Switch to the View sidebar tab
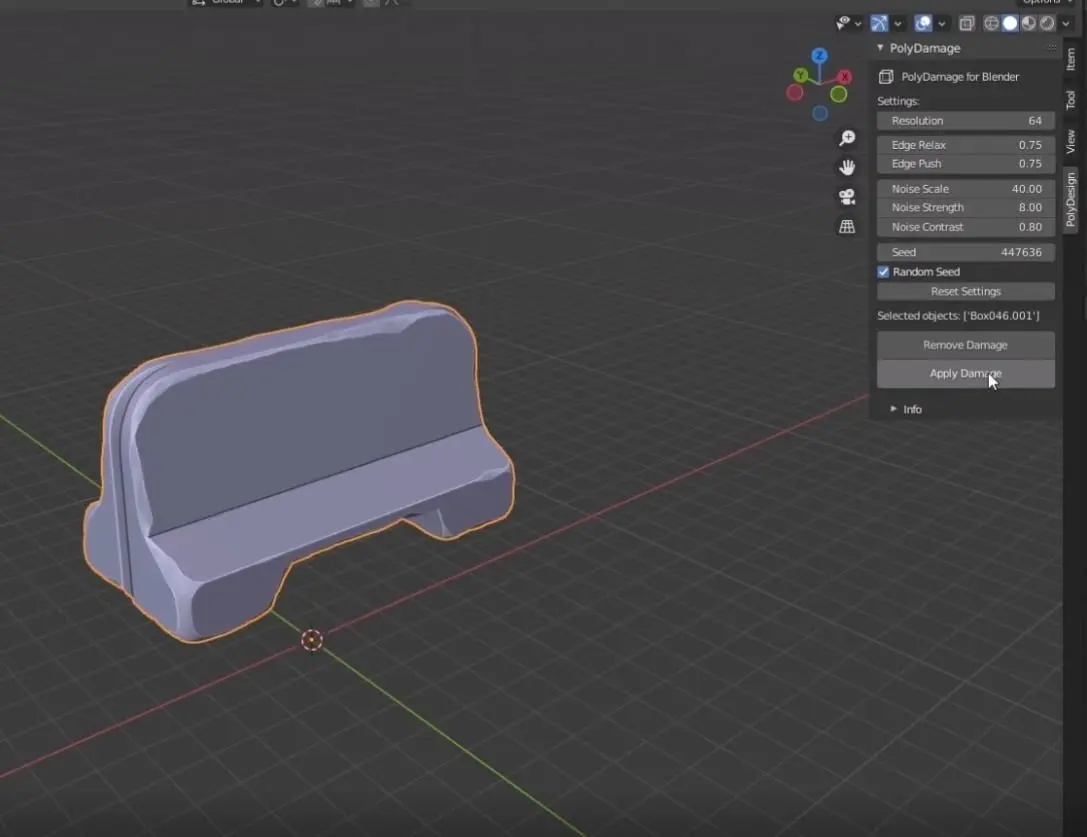 pos(1071,141)
